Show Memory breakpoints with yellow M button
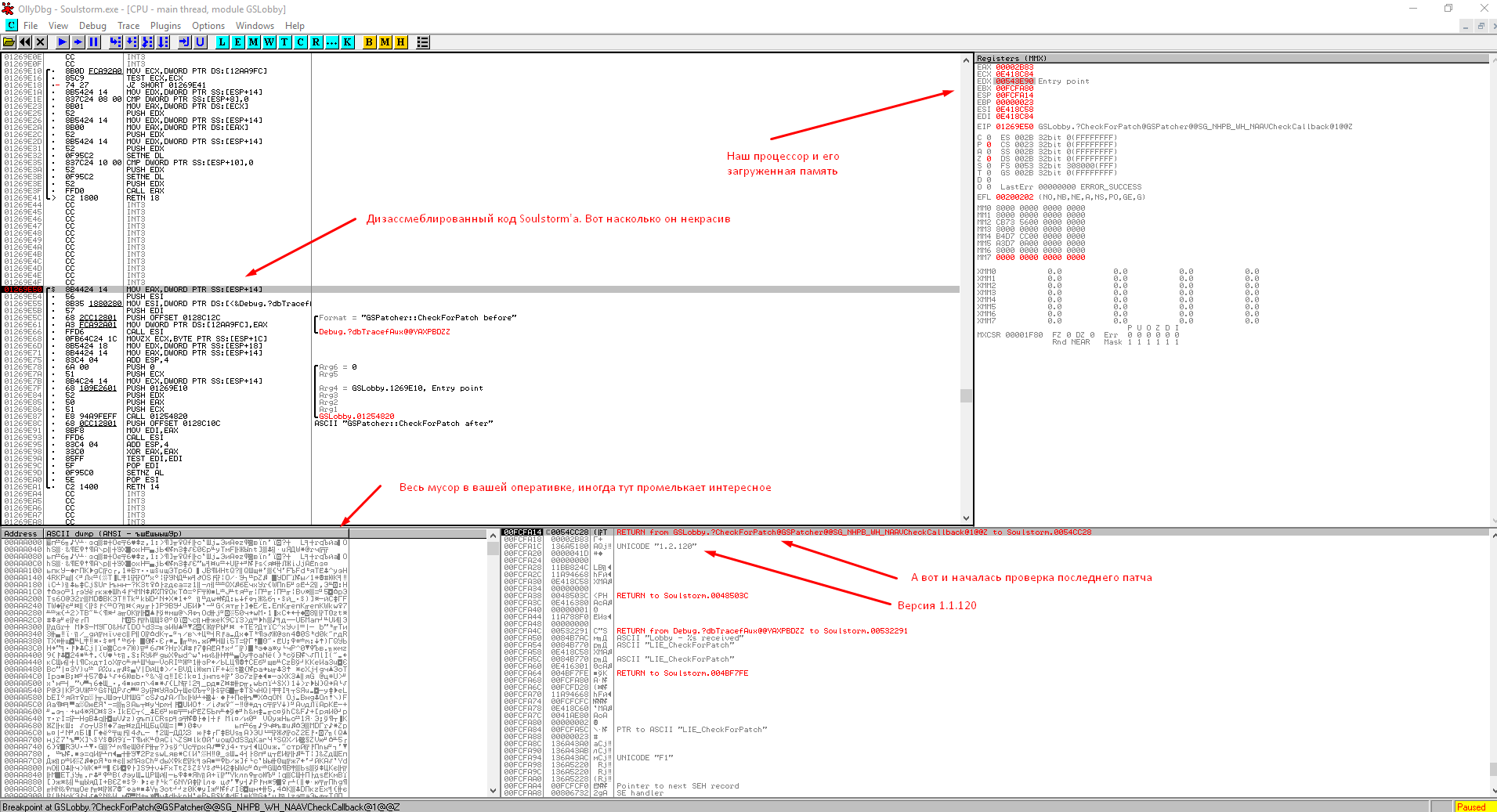This screenshot has width=1497, height=812. tap(385, 42)
